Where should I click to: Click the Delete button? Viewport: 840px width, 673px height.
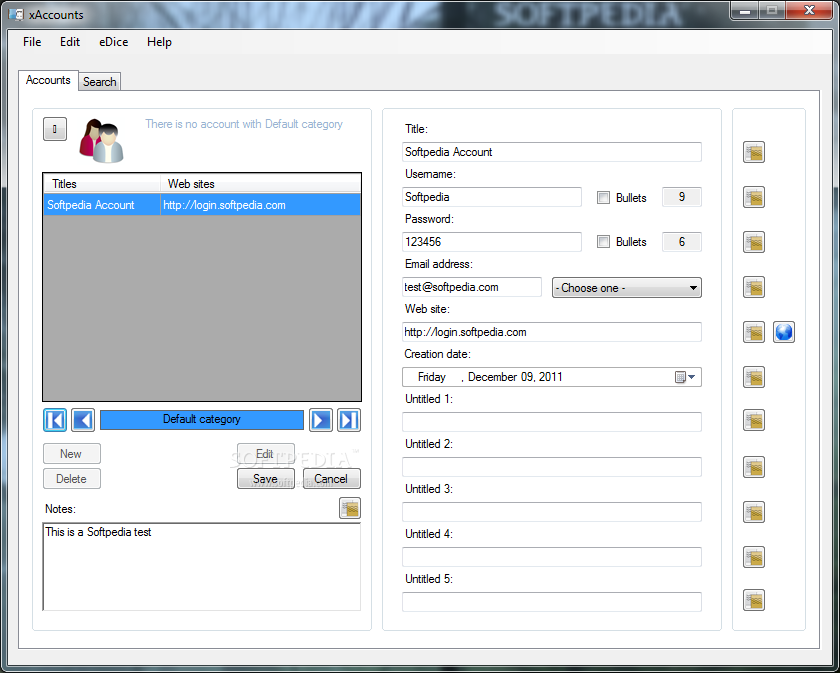click(72, 479)
